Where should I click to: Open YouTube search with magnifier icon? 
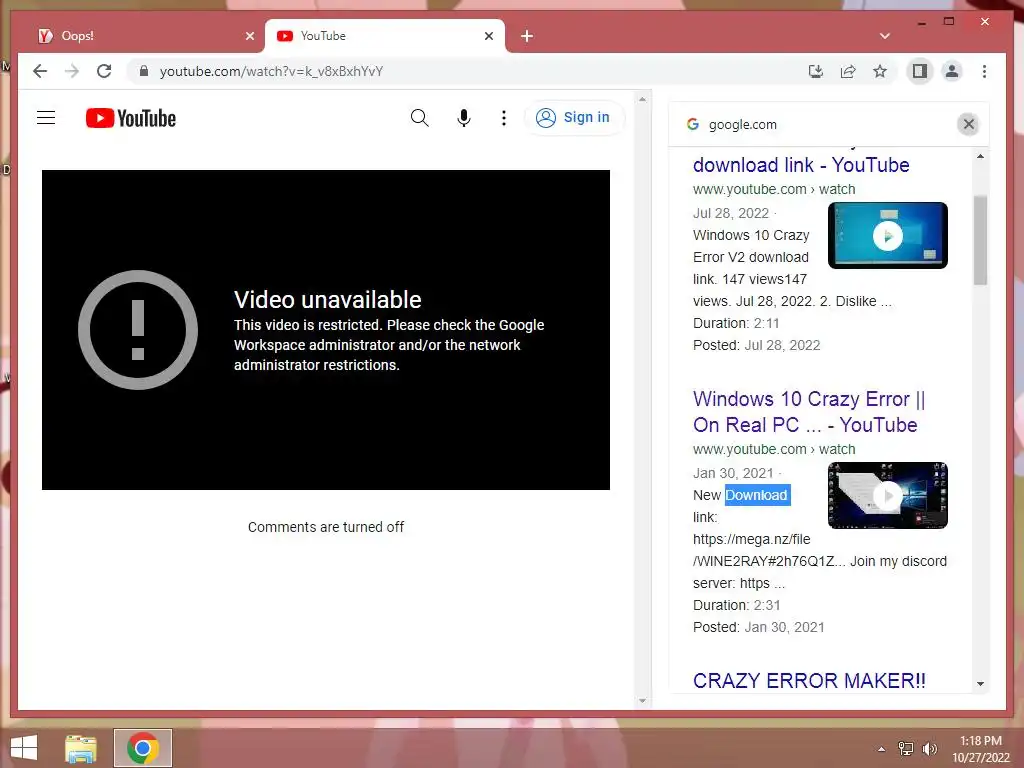tap(419, 118)
